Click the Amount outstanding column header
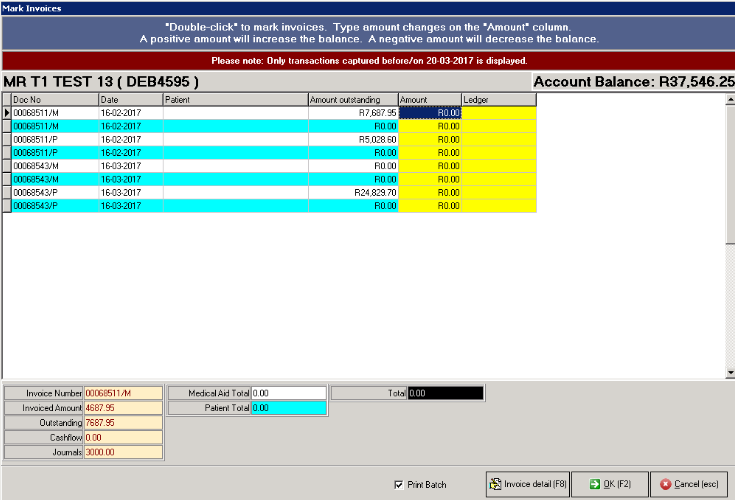 352,100
